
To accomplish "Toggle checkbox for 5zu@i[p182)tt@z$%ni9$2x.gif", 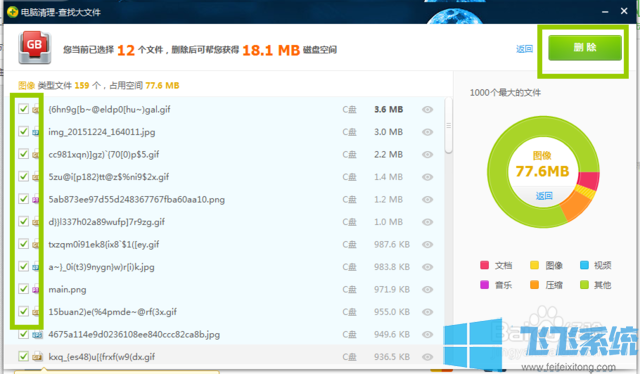I will 23,176.
